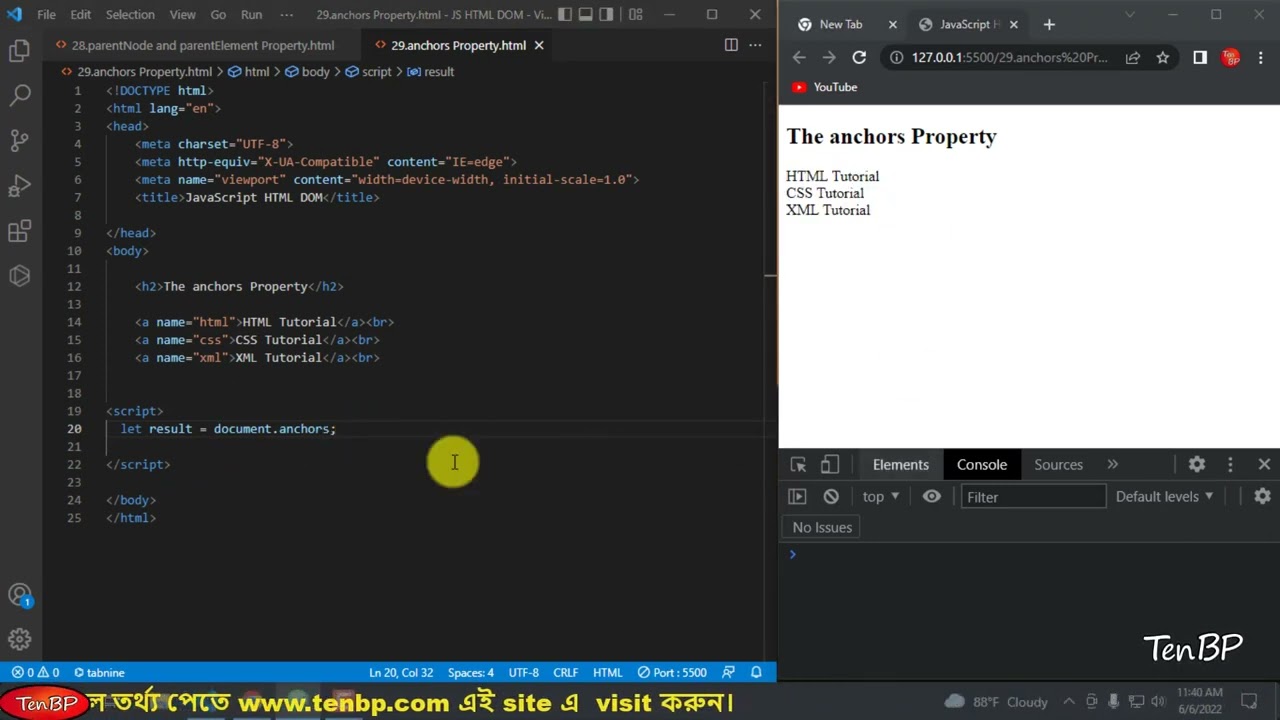Open the Run menu
The image size is (1280, 720).
click(251, 15)
